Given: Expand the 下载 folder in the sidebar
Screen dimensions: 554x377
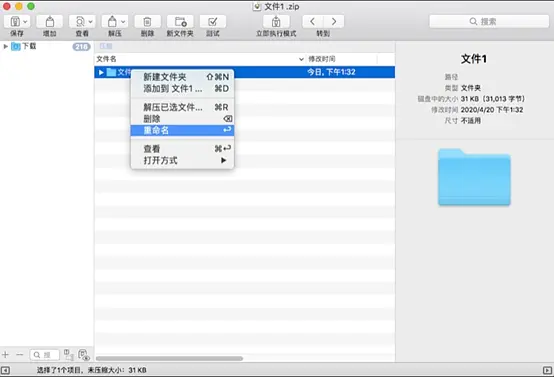Looking at the screenshot, I should (x=5, y=46).
